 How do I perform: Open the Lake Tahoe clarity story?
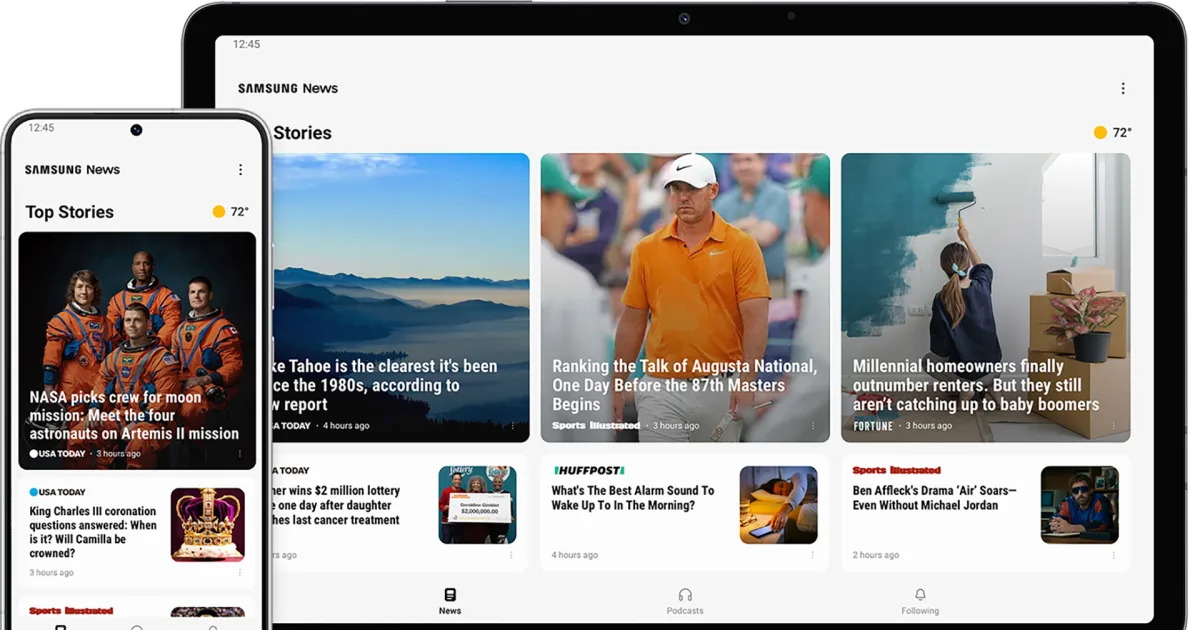400,297
